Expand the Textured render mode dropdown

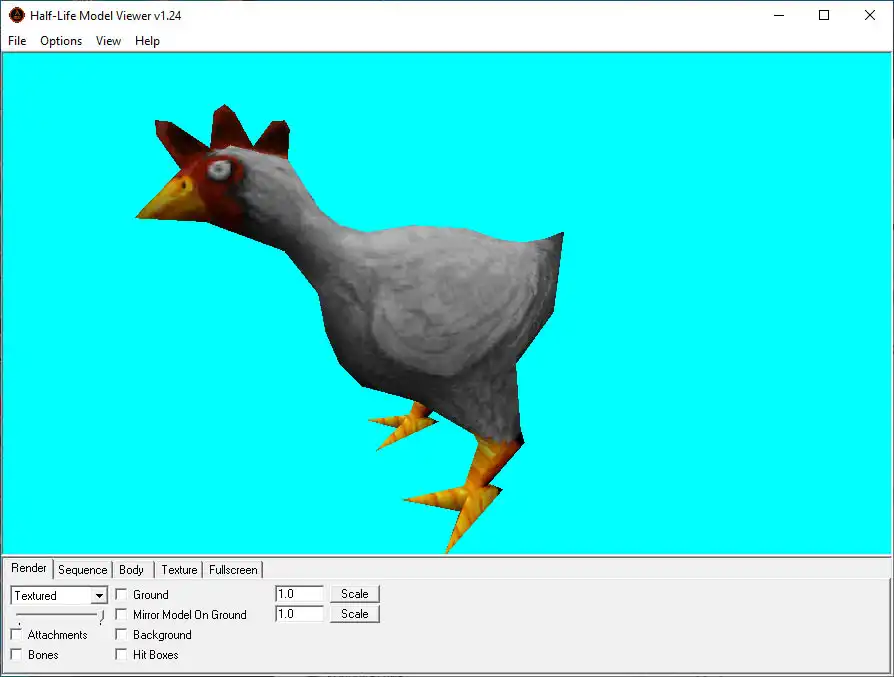pyautogui.click(x=98, y=595)
